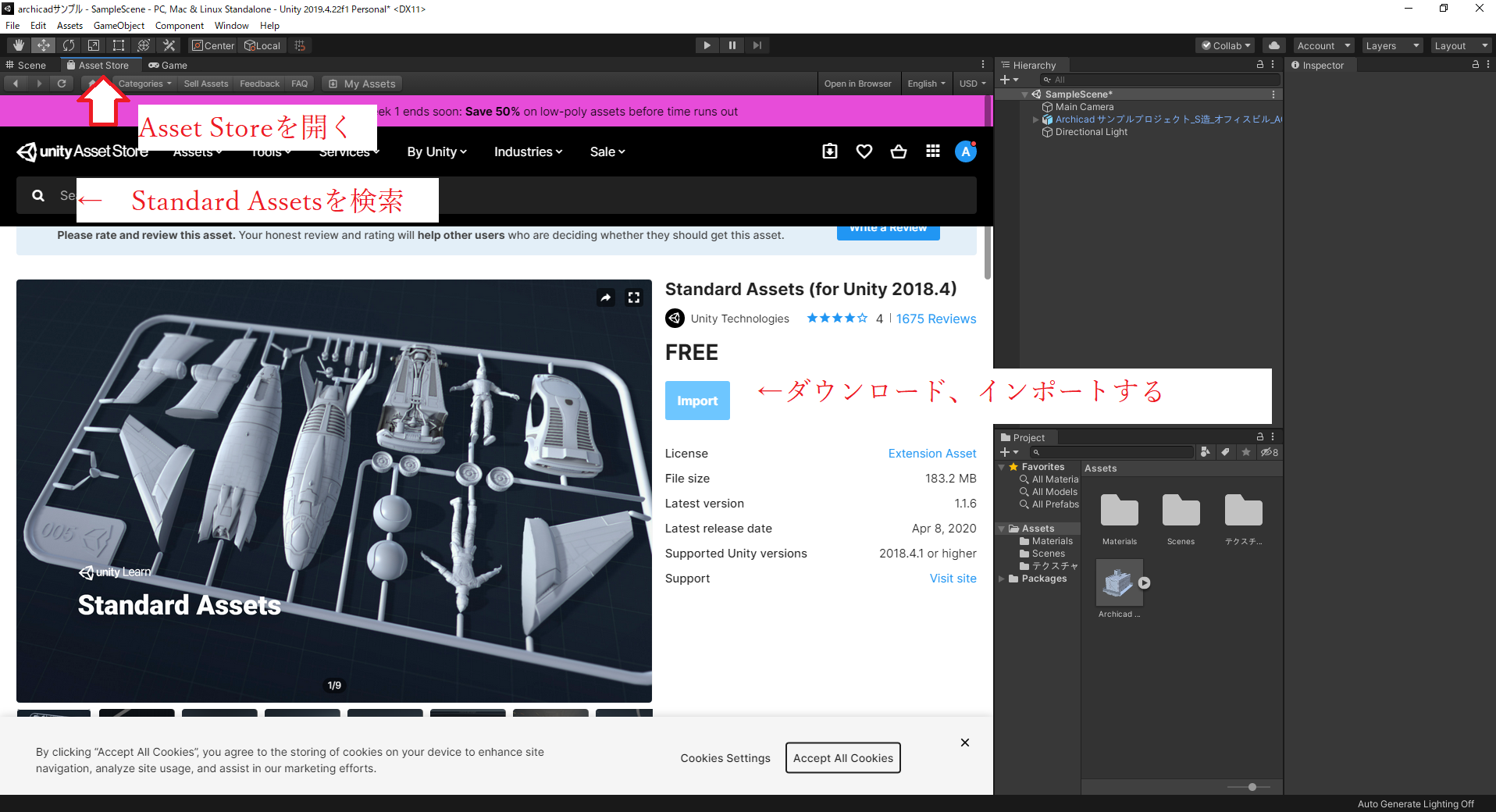
Task: Open the By Unity store menu
Action: 436,151
